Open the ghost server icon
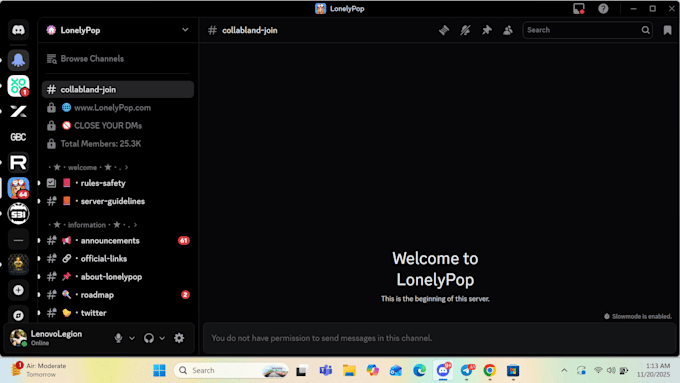The height and width of the screenshot is (383, 680). [18, 60]
